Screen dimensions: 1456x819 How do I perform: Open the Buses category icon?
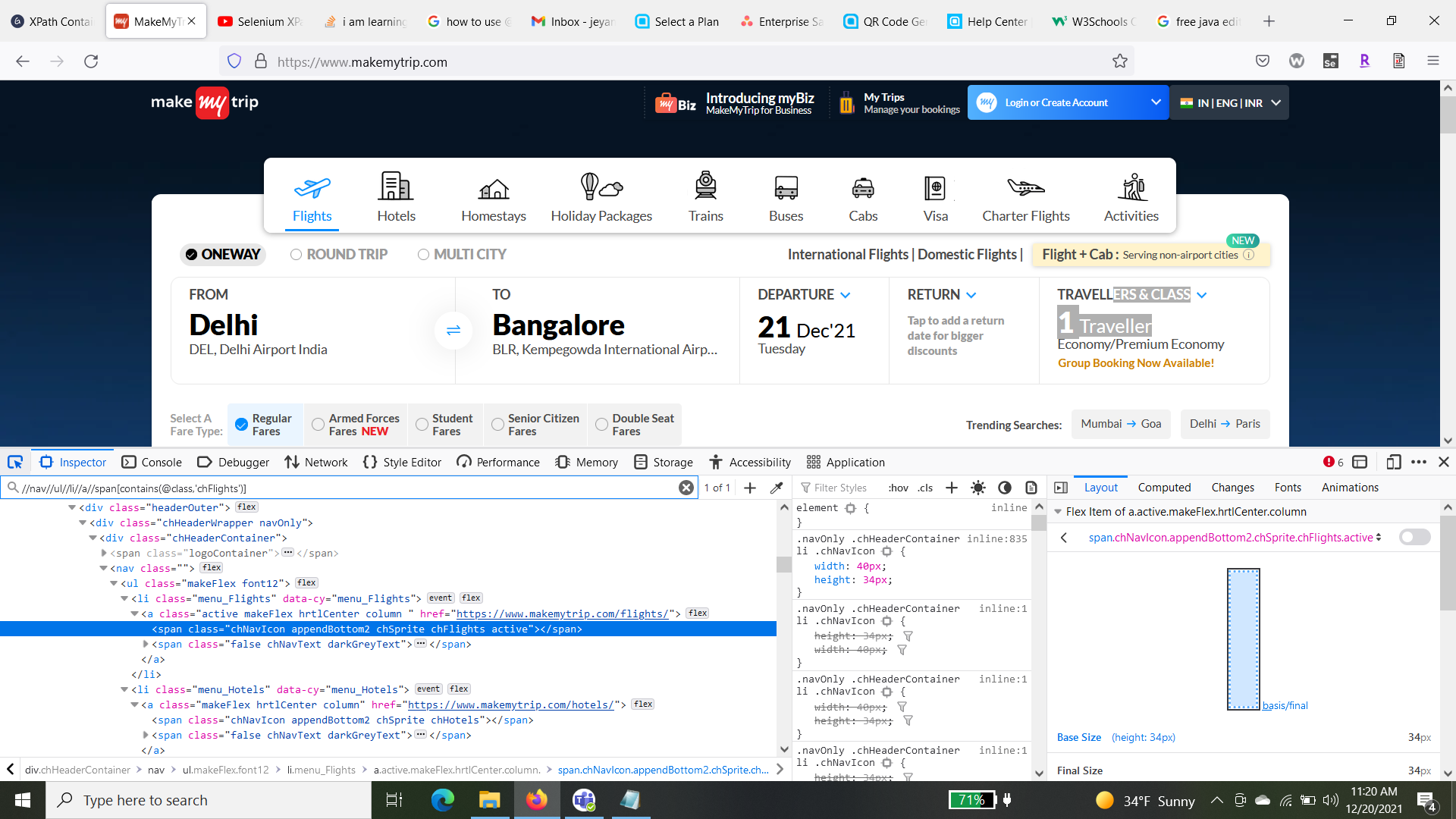click(786, 187)
